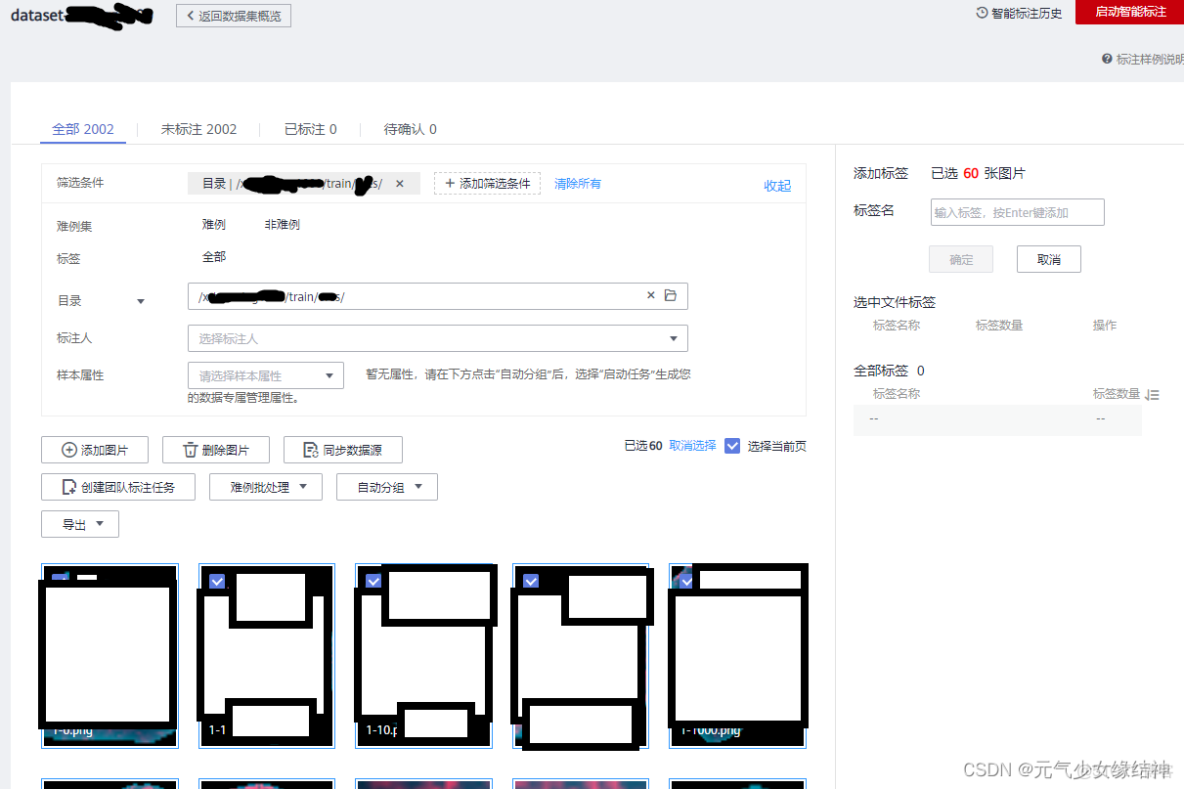Click the 删除图片 trash icon
The width and height of the screenshot is (1184, 789).
coord(189,449)
